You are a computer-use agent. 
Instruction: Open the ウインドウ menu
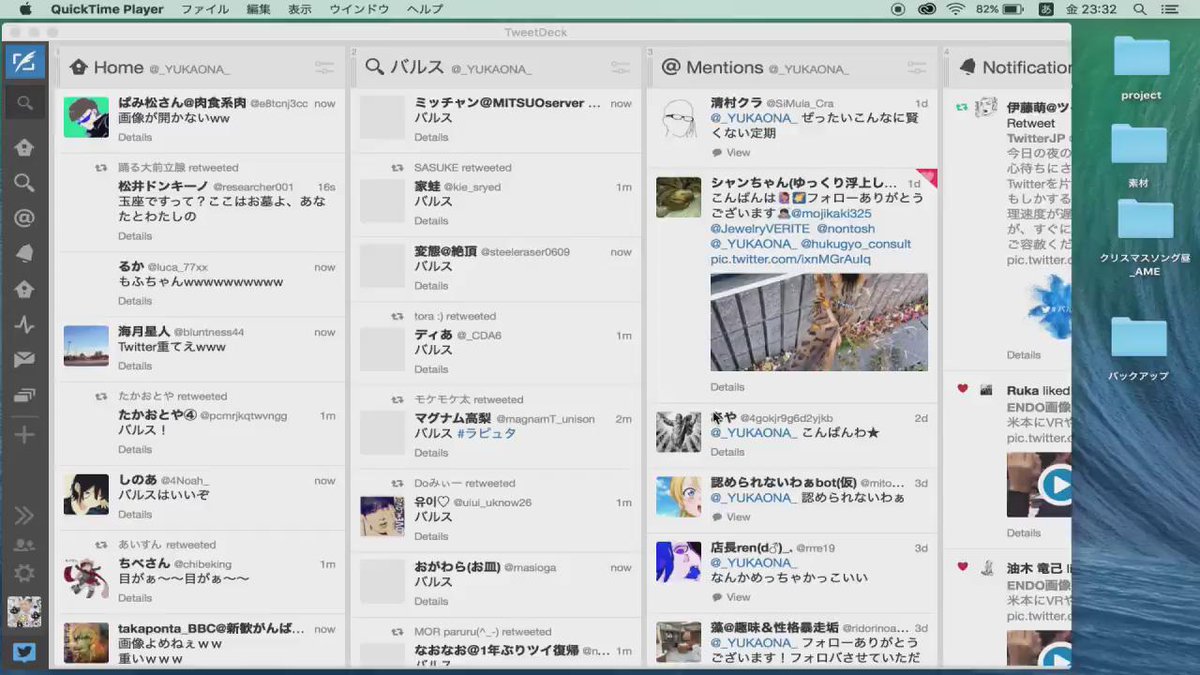[359, 9]
